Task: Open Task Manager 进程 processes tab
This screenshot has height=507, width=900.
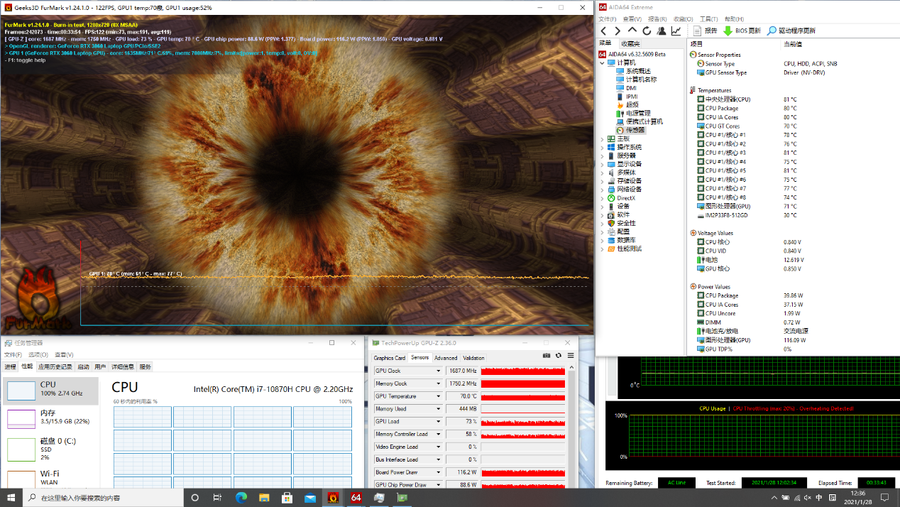Action: click(x=10, y=367)
